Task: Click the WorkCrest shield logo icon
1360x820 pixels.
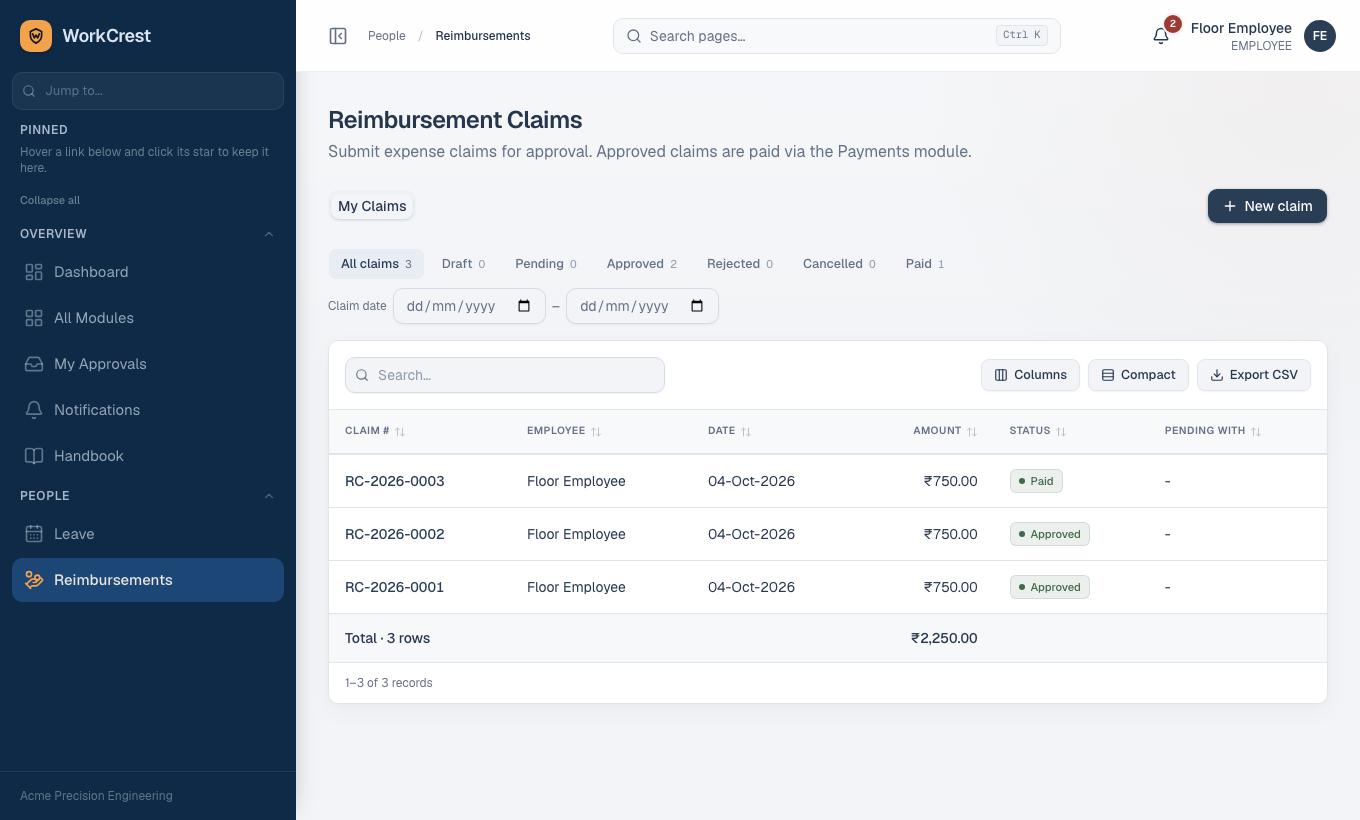Action: pos(36,36)
